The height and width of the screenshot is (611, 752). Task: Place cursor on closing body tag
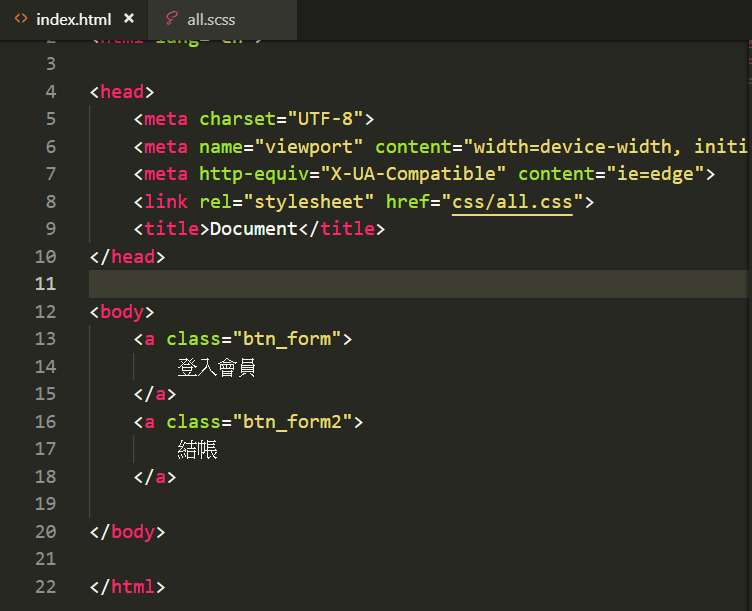pyautogui.click(x=127, y=532)
